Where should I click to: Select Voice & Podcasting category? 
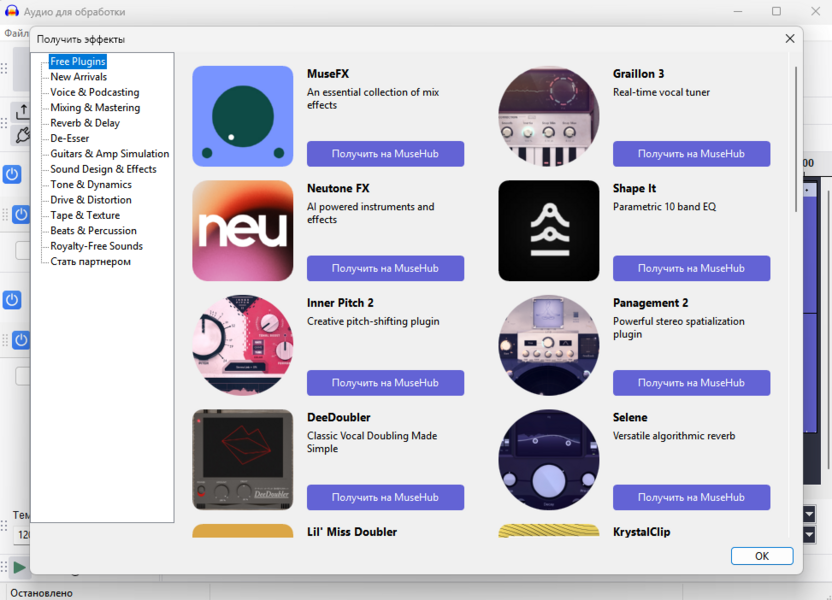tap(94, 92)
